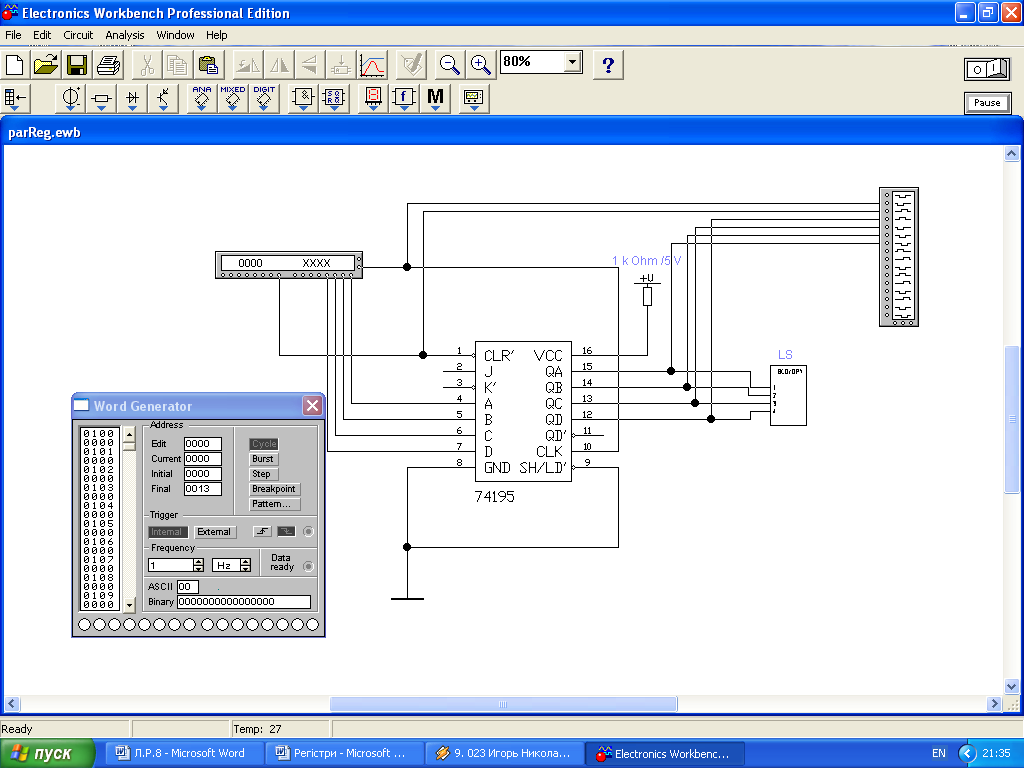1024x768 pixels.
Task: Open component properties icon
Action: tap(412, 65)
